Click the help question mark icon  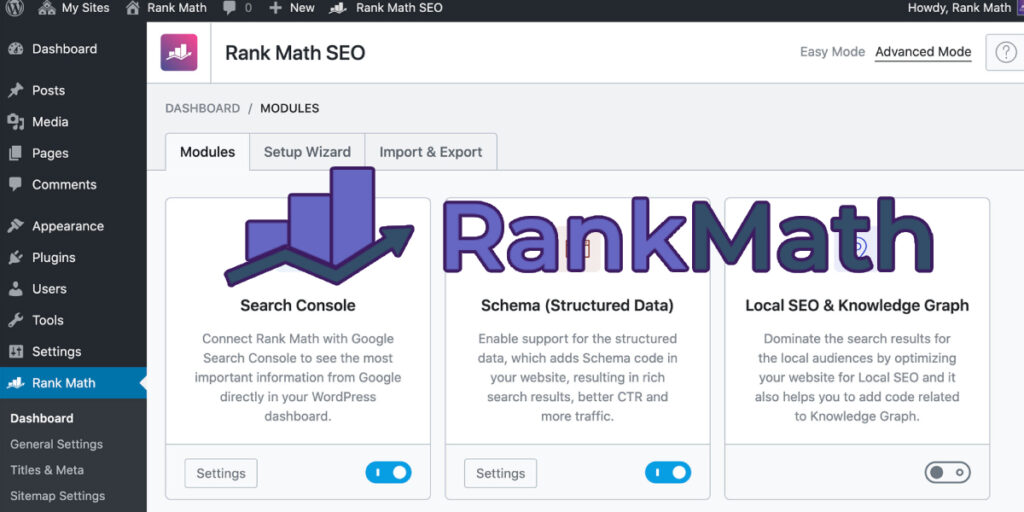pos(1006,52)
